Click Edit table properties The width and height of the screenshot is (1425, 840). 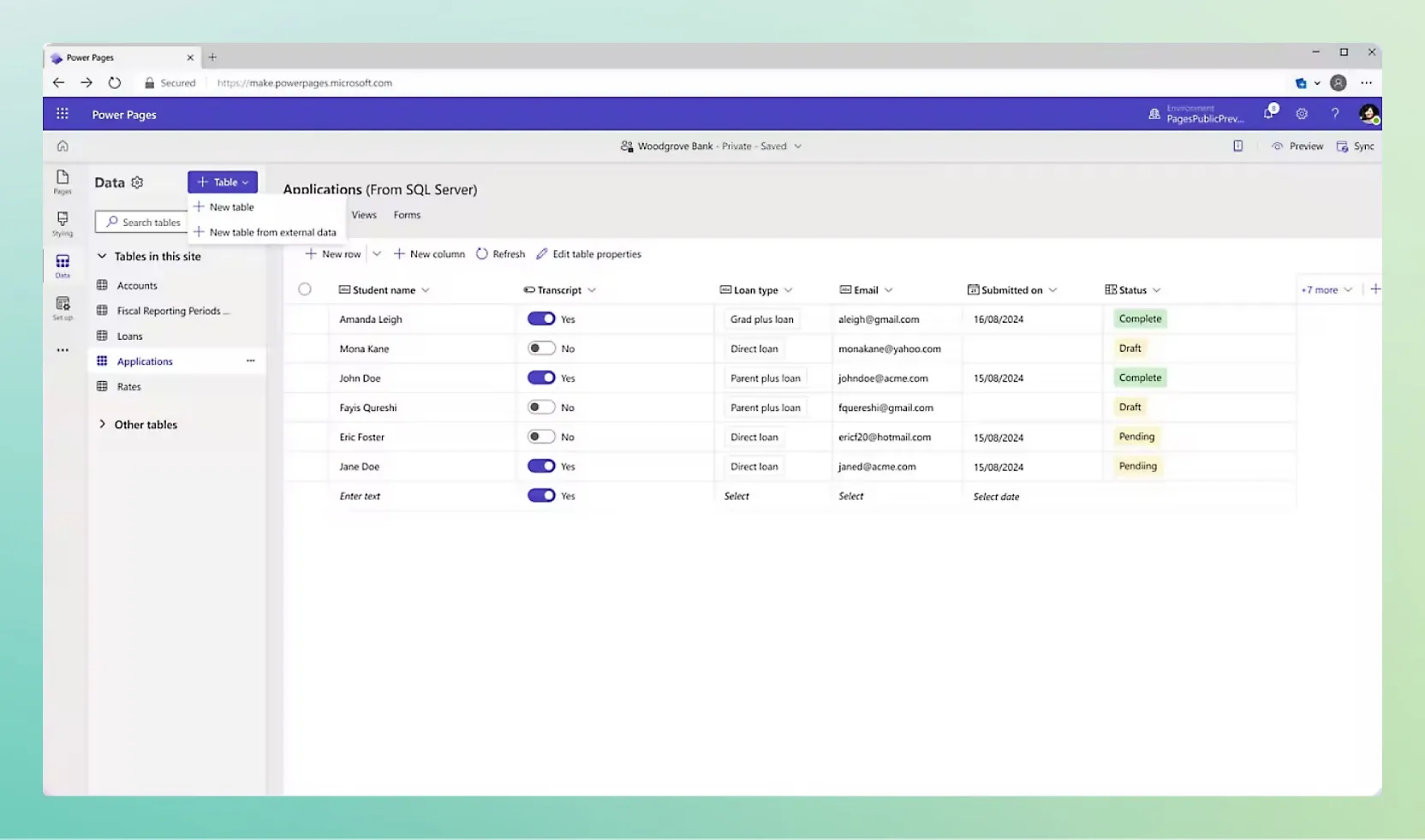588,254
